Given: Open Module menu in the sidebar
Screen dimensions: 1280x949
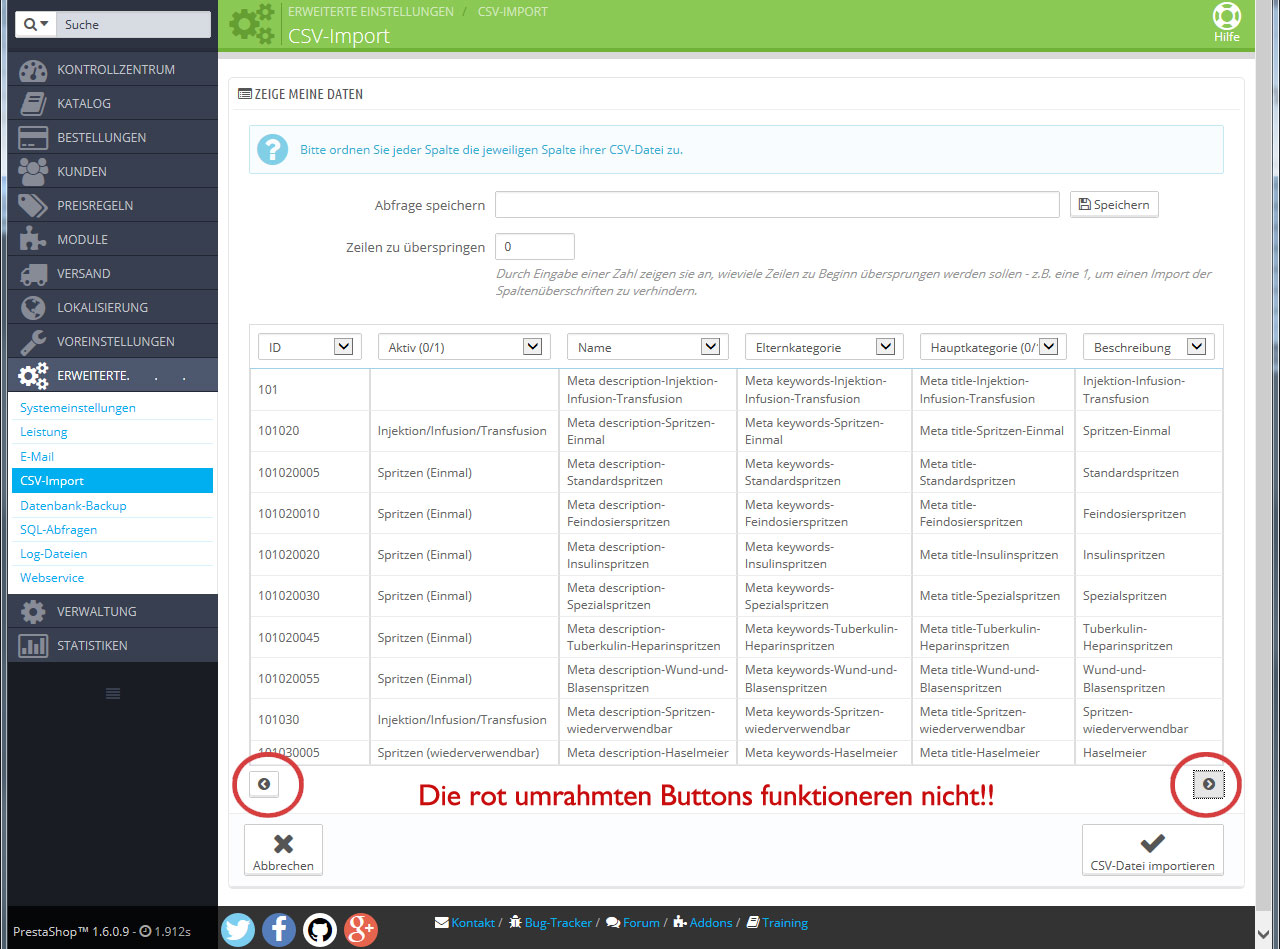Looking at the screenshot, I should [x=113, y=239].
